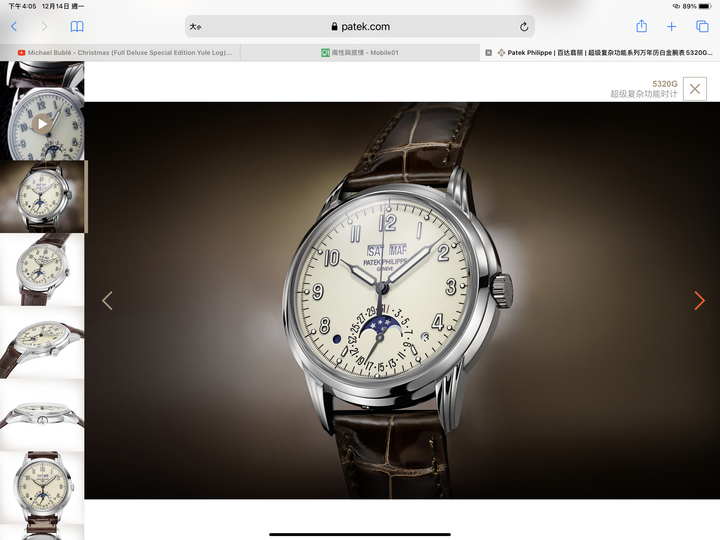This screenshot has height=540, width=720.
Task: Play the watch video thumbnail
Action: tap(42, 124)
